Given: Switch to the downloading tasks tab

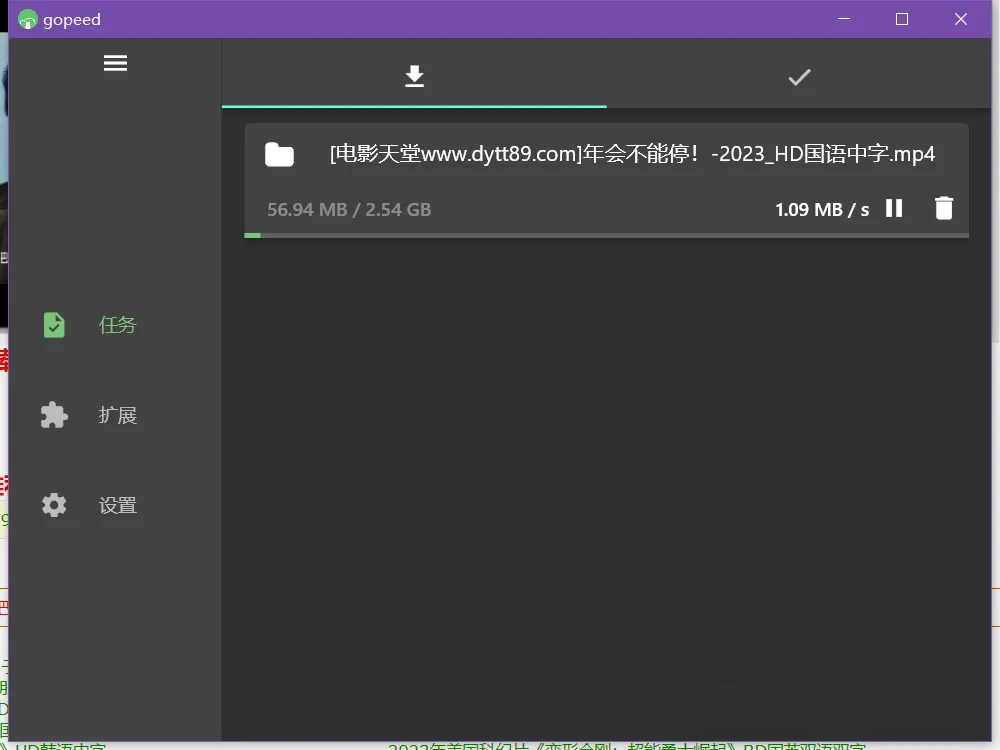Looking at the screenshot, I should [x=415, y=76].
